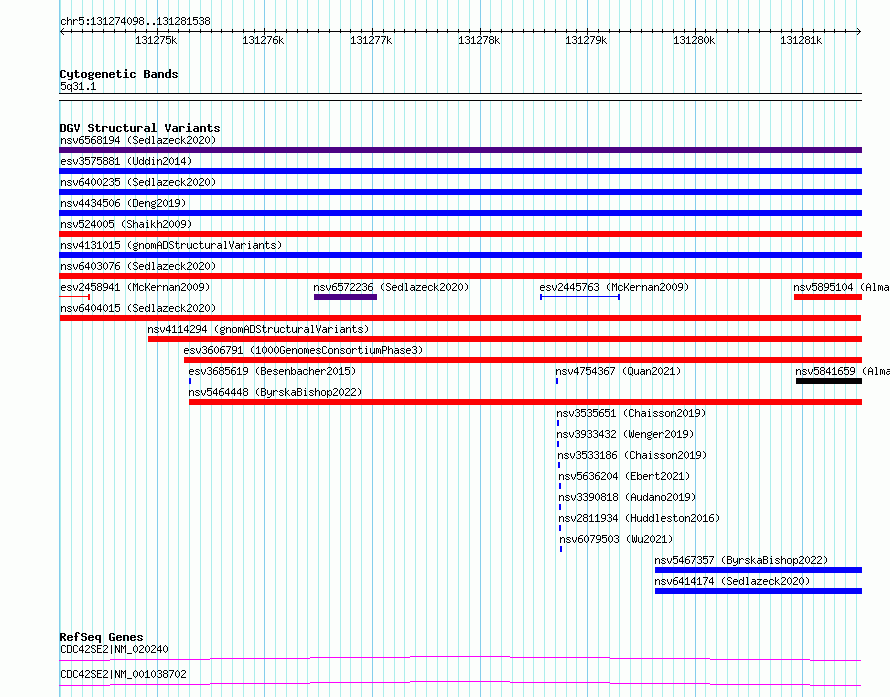The width and height of the screenshot is (890, 697).
Task: Select the esv3575881 (Uddin2014) blue bar
Action: pos(460,171)
